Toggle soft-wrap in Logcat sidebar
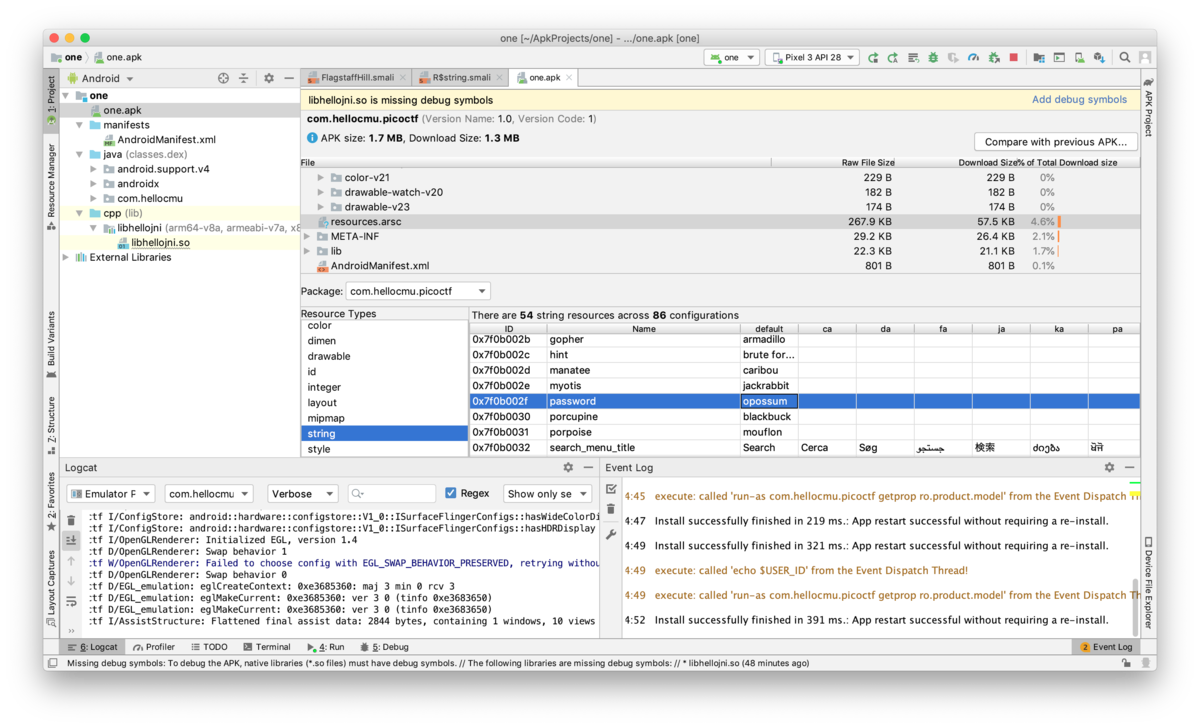This screenshot has width=1200, height=728. click(71, 601)
